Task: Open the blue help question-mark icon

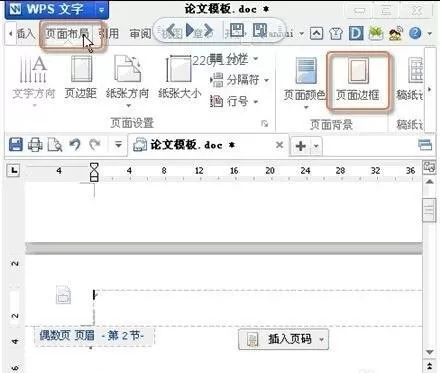Action: 415,33
